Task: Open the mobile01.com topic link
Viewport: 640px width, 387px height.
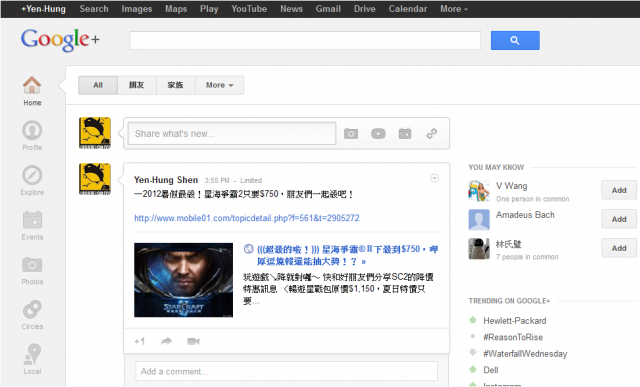Action: tap(247, 218)
